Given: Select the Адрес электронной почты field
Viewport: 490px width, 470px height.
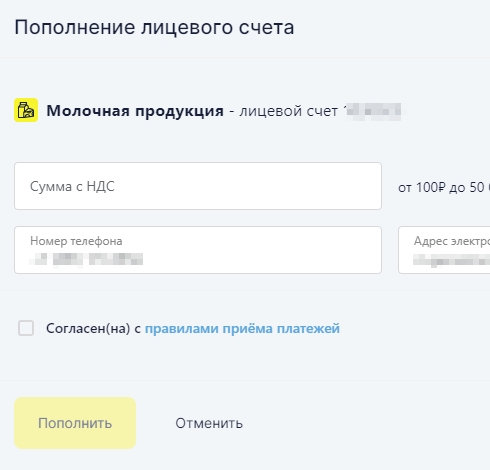Looking at the screenshot, I should pyautogui.click(x=444, y=250).
